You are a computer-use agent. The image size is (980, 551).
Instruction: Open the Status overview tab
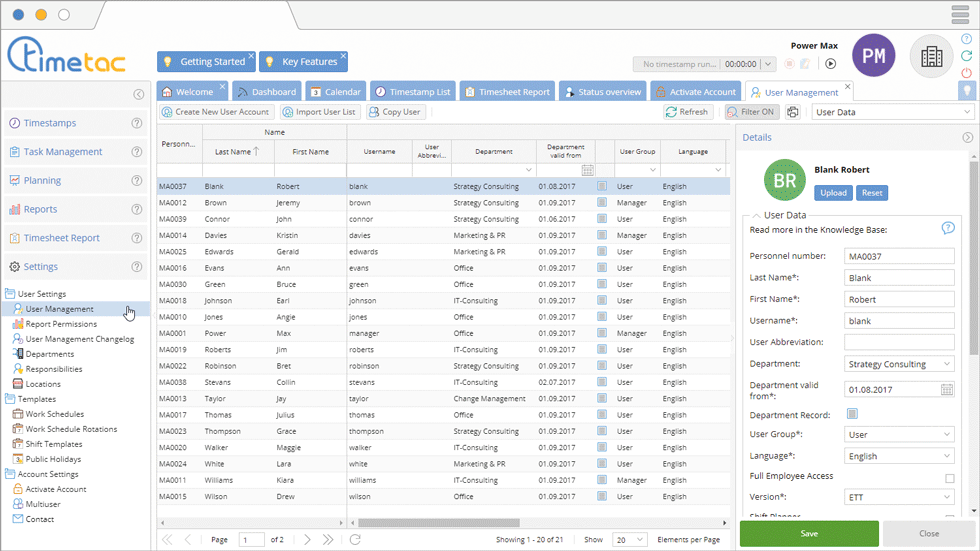pyautogui.click(x=602, y=92)
